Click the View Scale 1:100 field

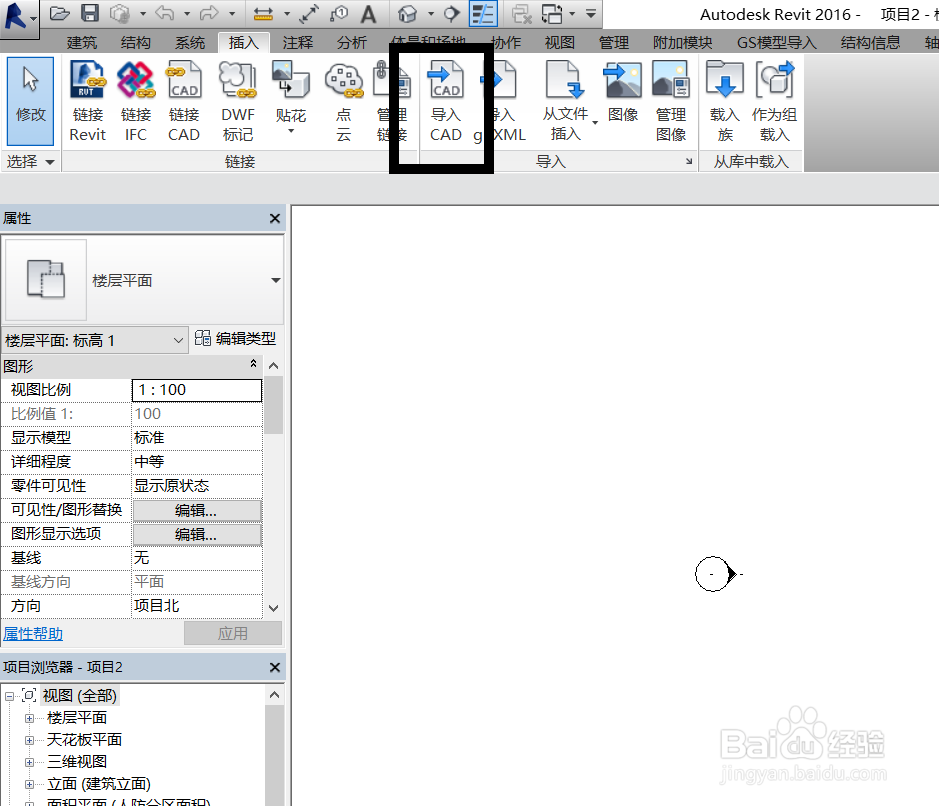196,390
